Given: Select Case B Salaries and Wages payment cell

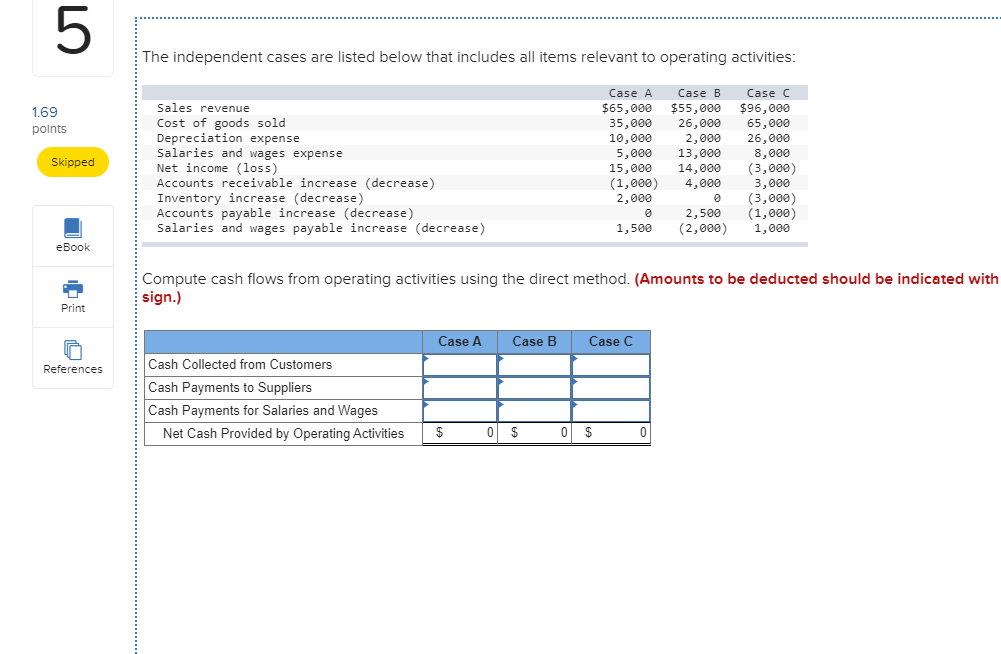Looking at the screenshot, I should tap(534, 411).
